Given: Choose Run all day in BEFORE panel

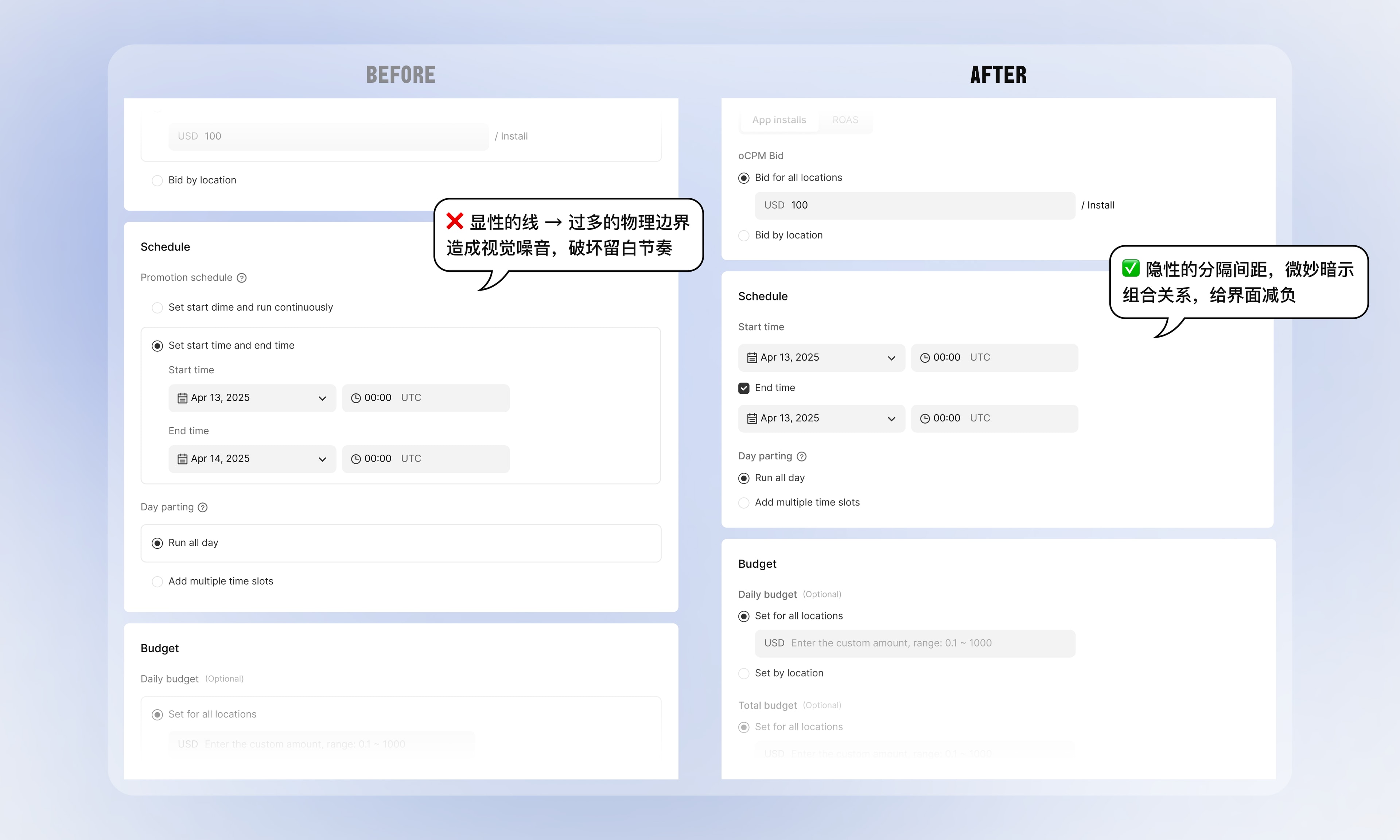Looking at the screenshot, I should (x=157, y=543).
